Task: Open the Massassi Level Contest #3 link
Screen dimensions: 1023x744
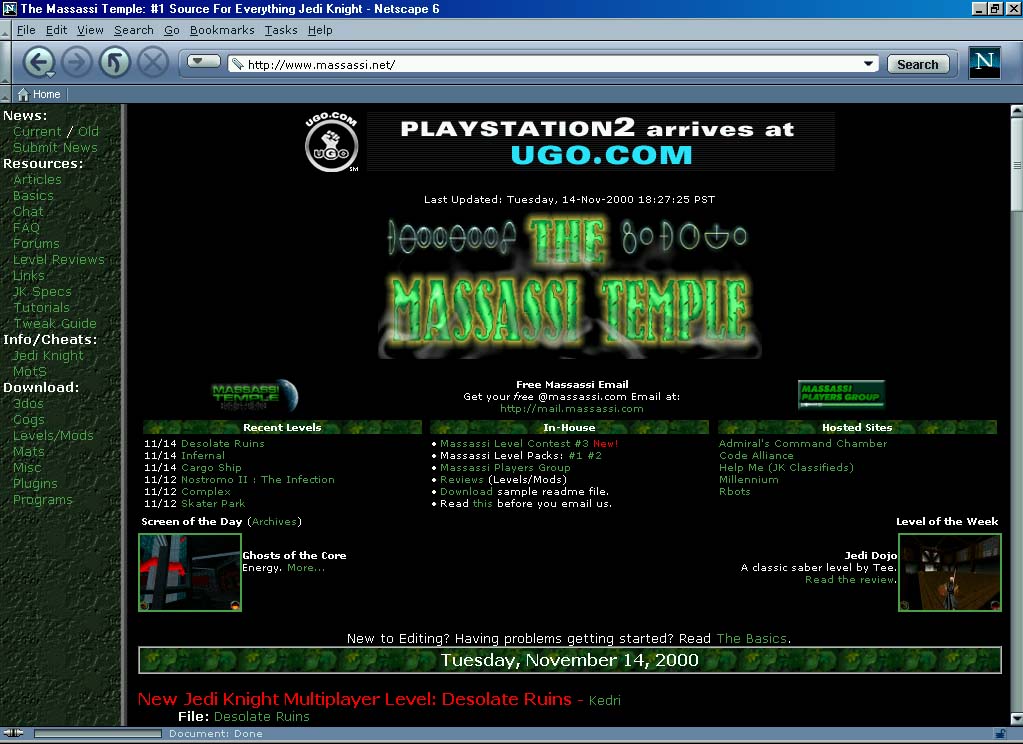Action: click(x=514, y=443)
